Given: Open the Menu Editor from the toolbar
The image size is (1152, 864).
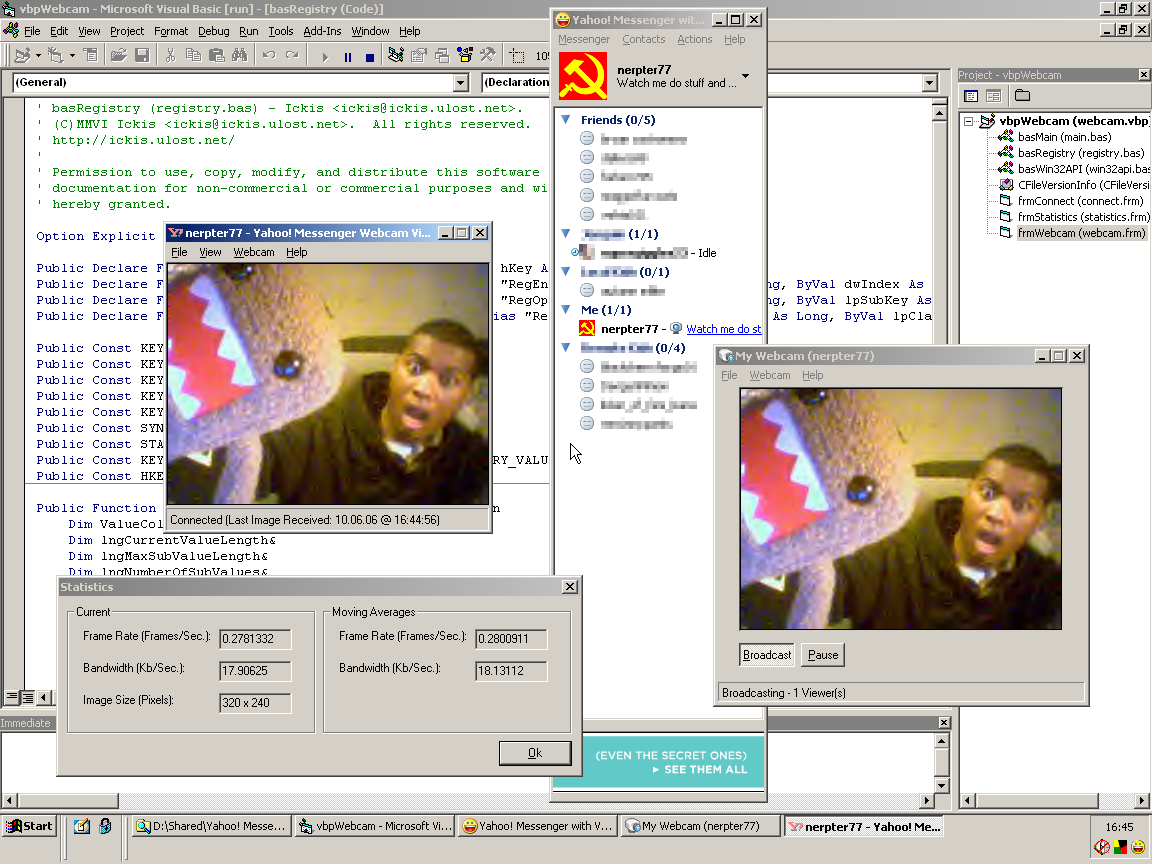Looking at the screenshot, I should point(90,55).
